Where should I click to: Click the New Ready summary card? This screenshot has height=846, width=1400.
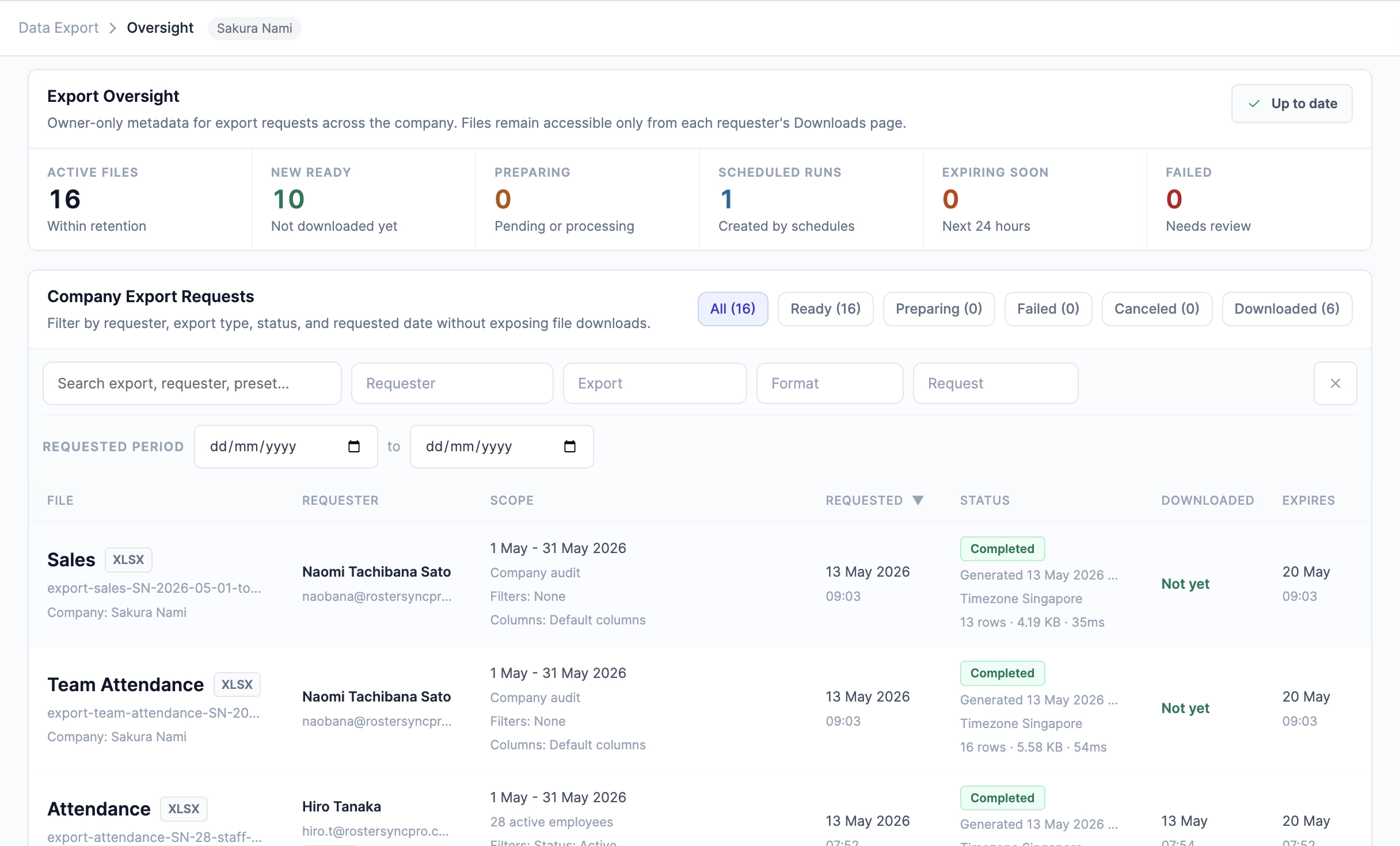tap(364, 200)
